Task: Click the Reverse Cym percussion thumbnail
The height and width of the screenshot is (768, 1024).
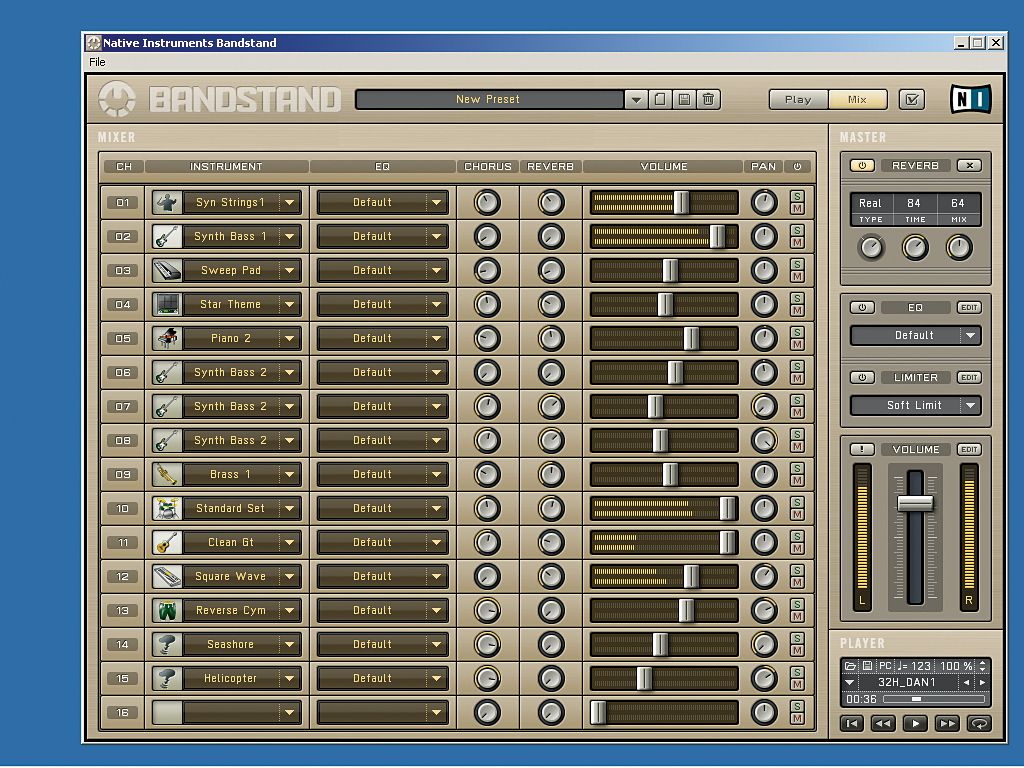Action: coord(167,610)
